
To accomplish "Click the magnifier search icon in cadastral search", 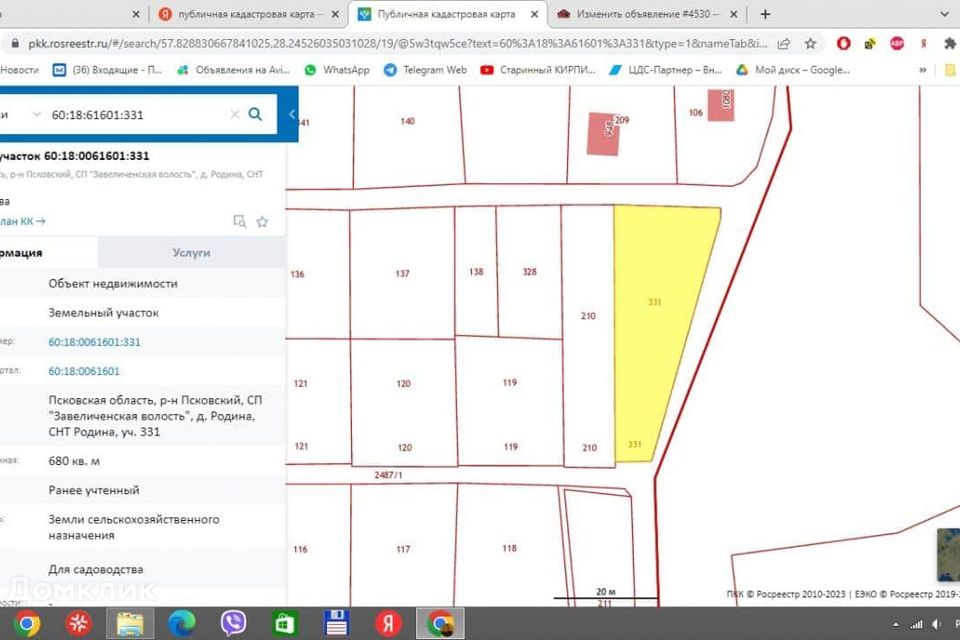I will [255, 114].
